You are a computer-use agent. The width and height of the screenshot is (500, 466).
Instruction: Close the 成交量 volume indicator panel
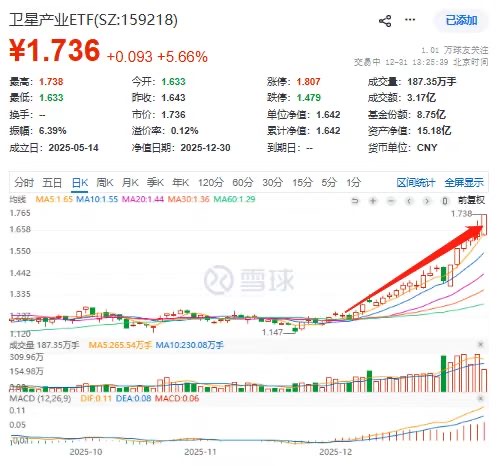(x=480, y=344)
